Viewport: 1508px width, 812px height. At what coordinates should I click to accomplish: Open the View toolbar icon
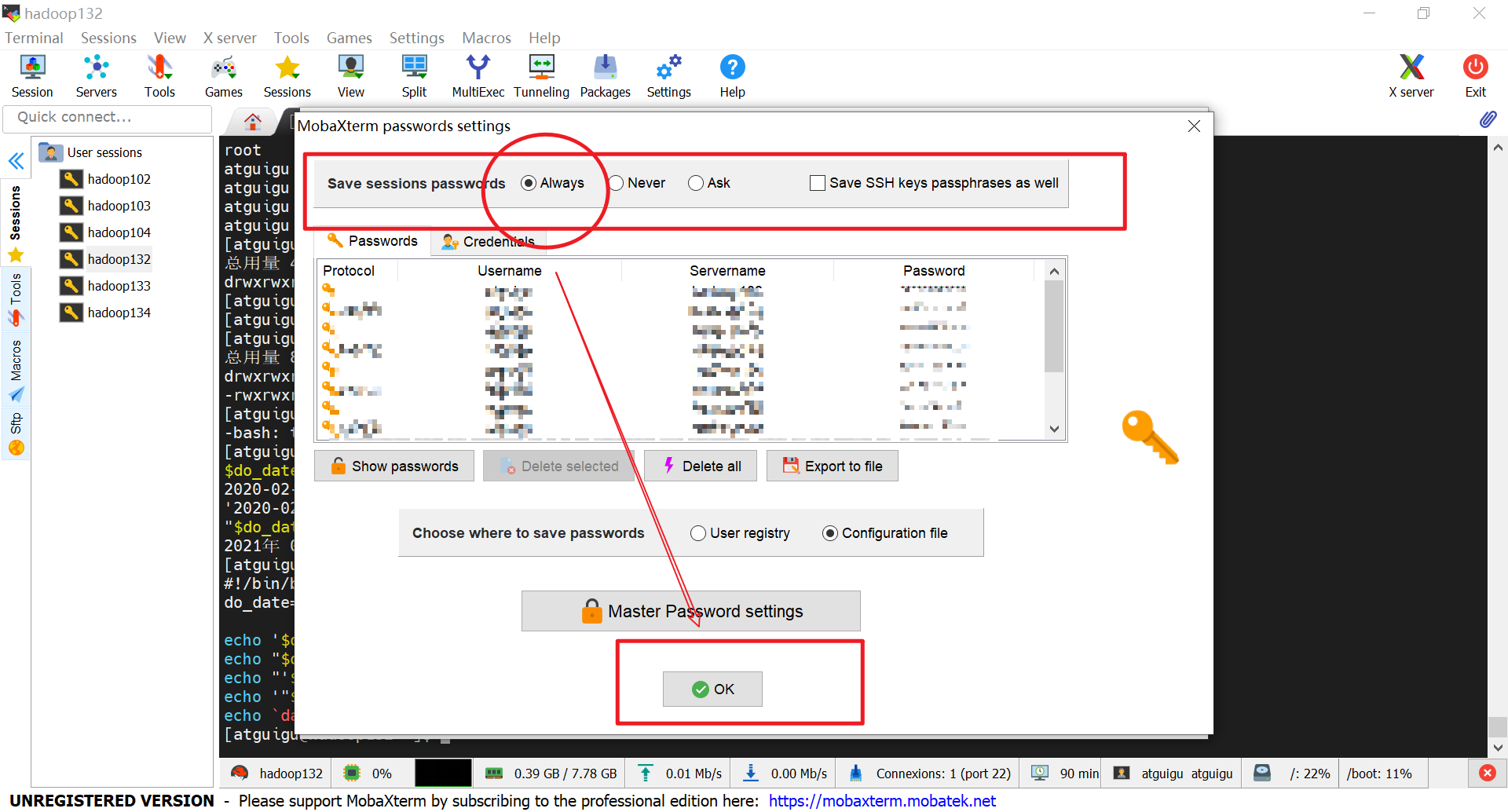click(x=350, y=76)
